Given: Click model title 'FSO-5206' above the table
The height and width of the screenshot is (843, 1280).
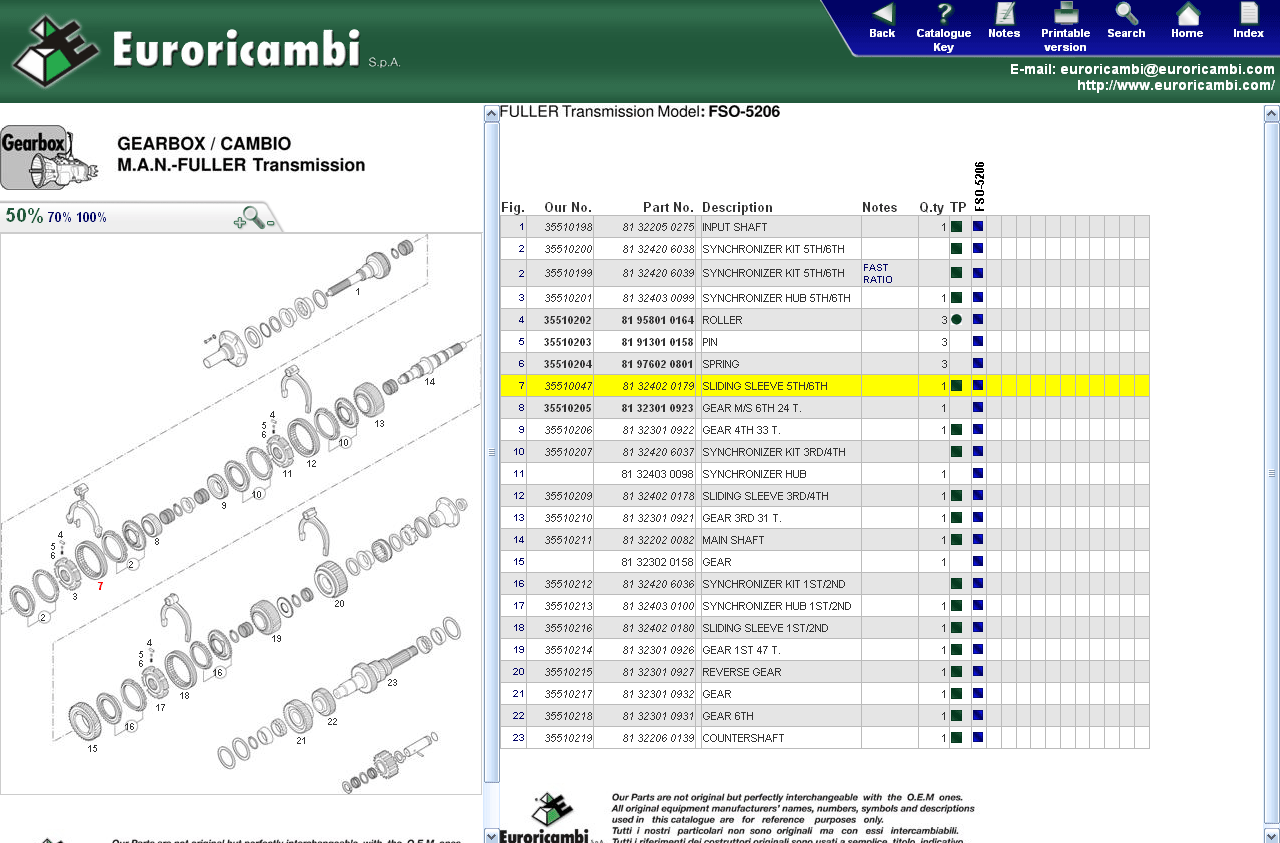Looking at the screenshot, I should pos(744,112).
